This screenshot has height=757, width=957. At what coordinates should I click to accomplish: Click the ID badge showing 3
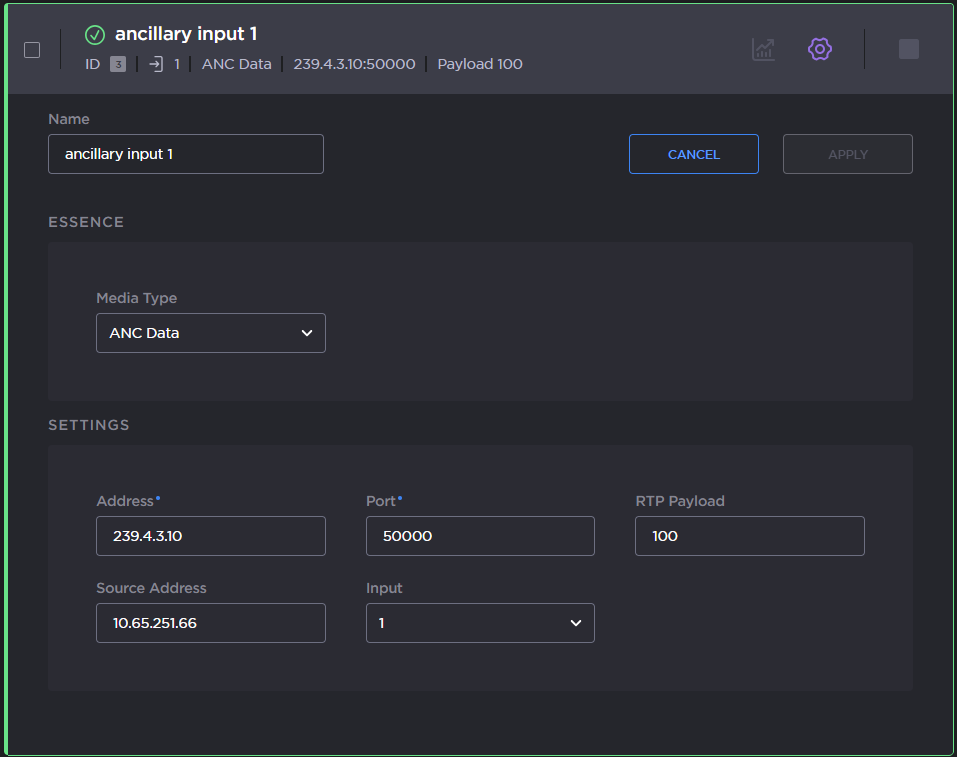[x=117, y=64]
